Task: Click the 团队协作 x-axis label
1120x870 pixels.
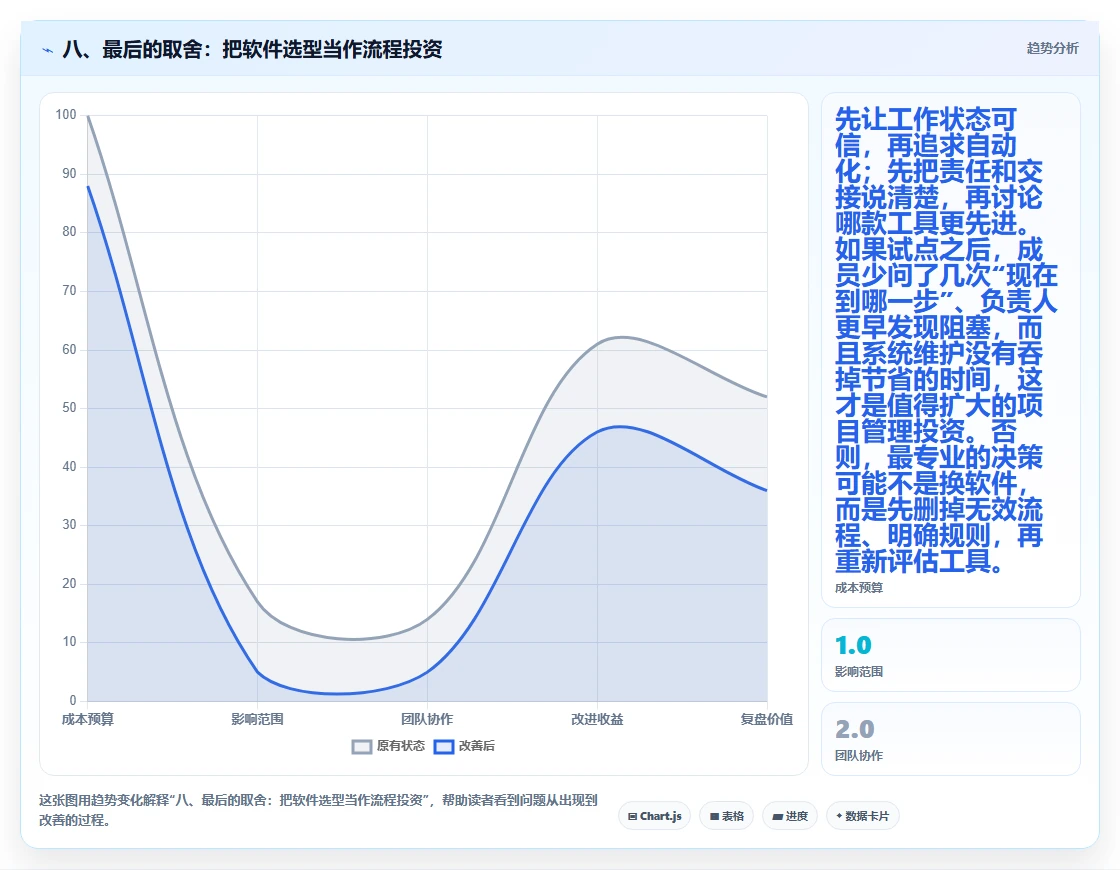Action: click(x=427, y=719)
